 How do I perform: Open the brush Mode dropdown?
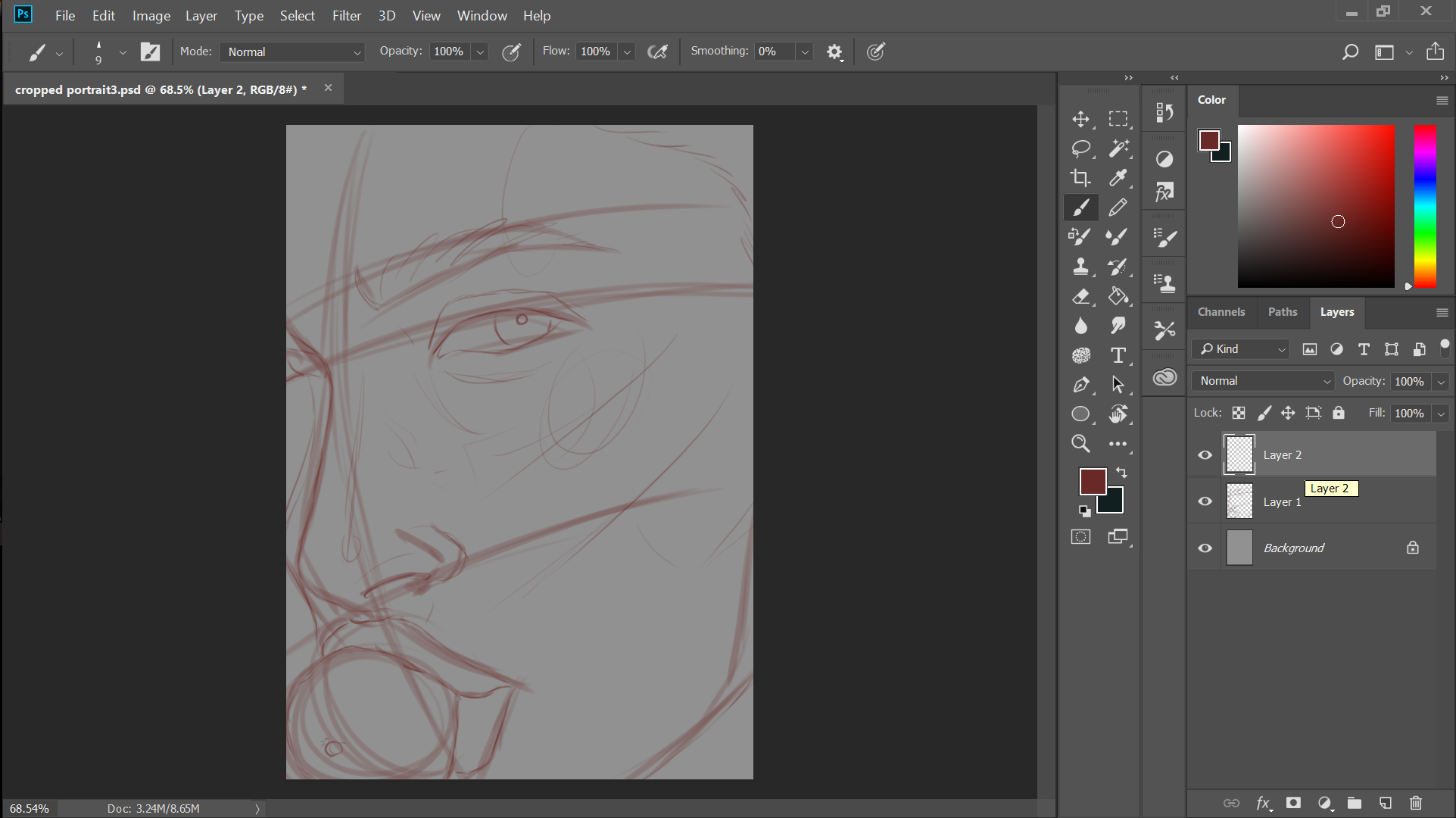[292, 52]
